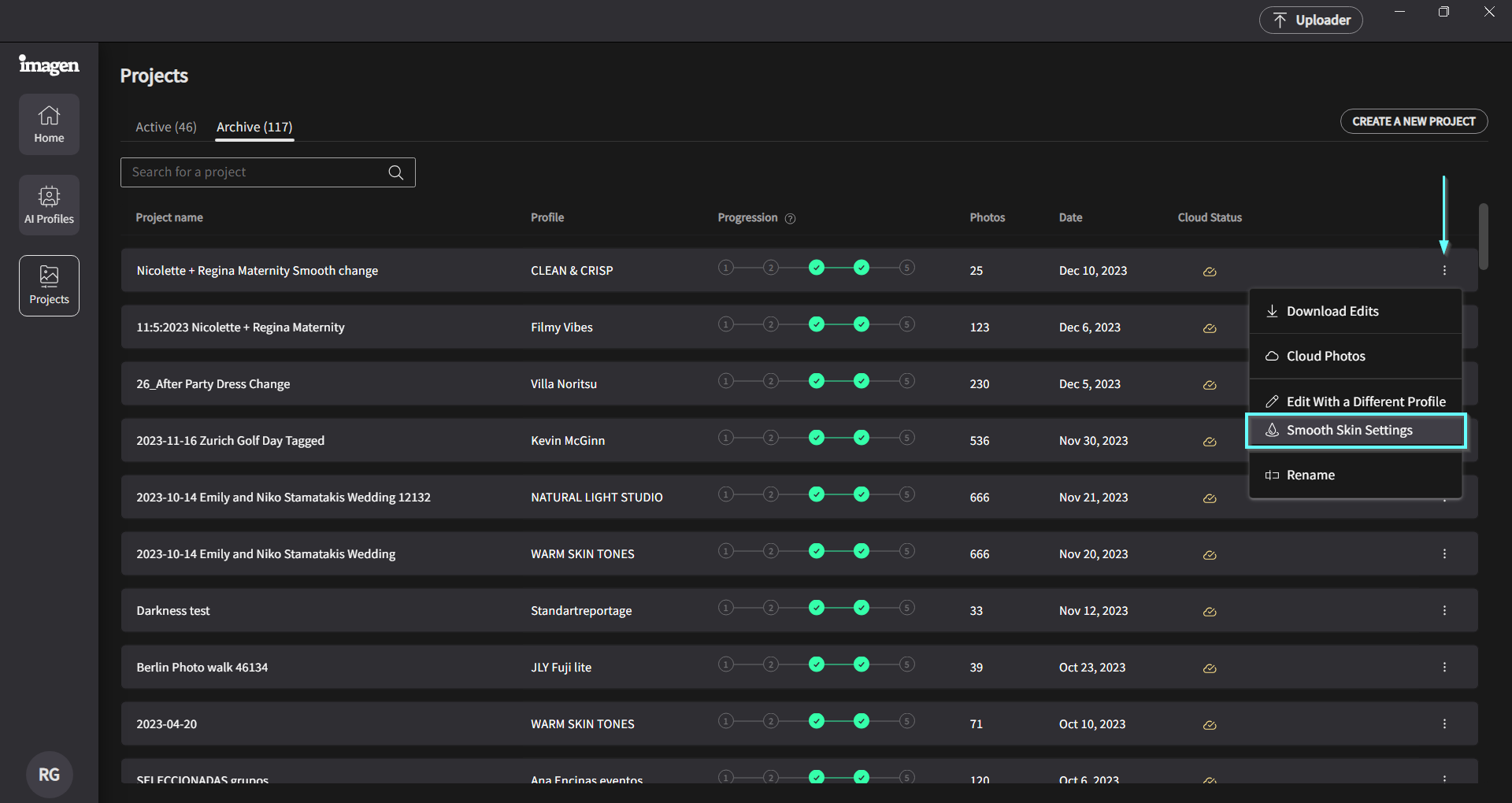Click the Dec 10, 2023 date cell
1512x803 pixels.
click(1093, 270)
